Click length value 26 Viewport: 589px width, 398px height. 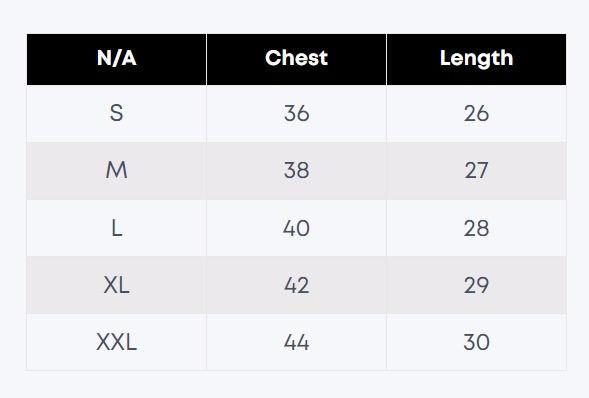tap(476, 113)
